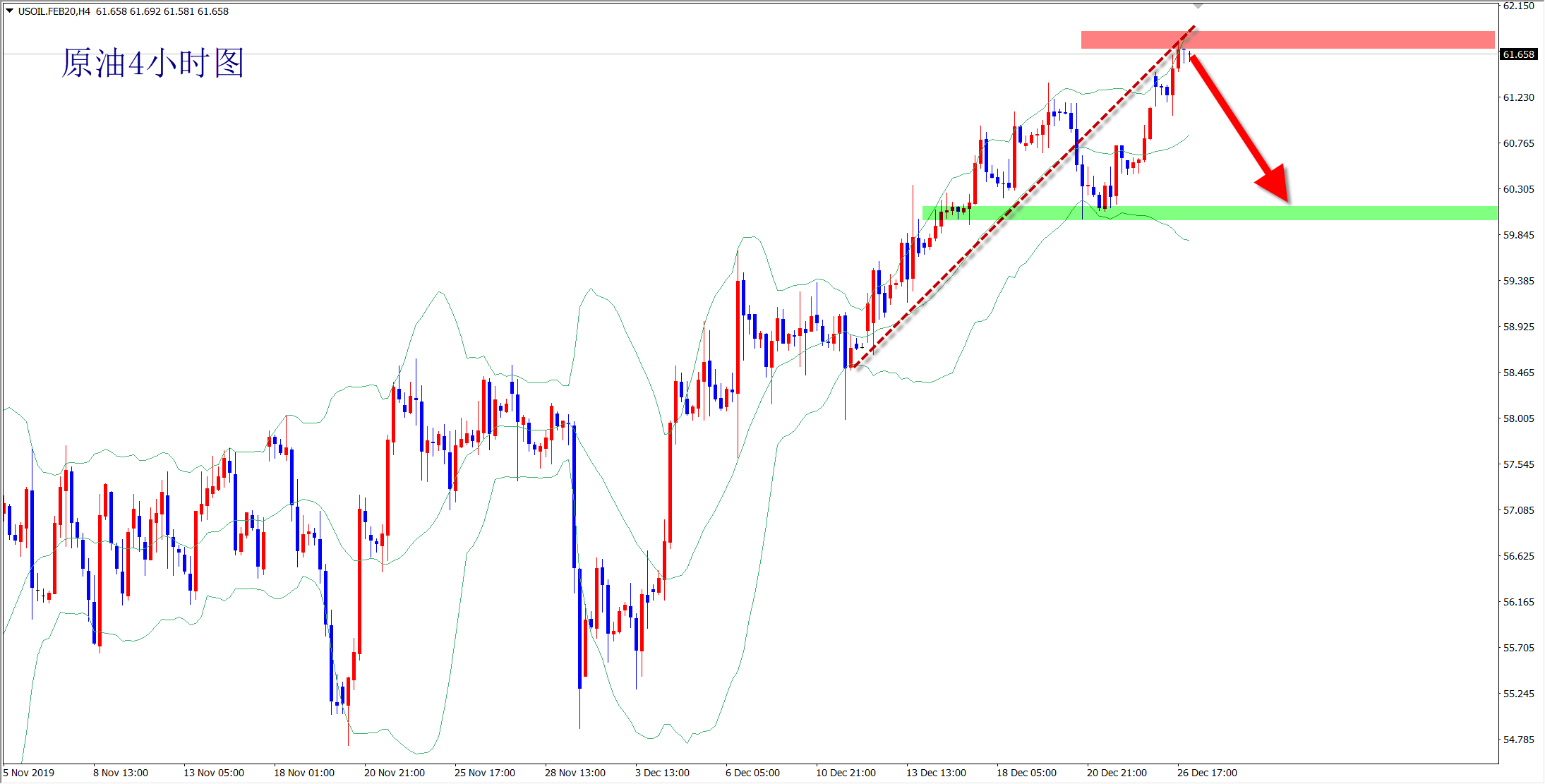
Task: Click the gray chart shift marker triangle
Action: tap(1198, 6)
